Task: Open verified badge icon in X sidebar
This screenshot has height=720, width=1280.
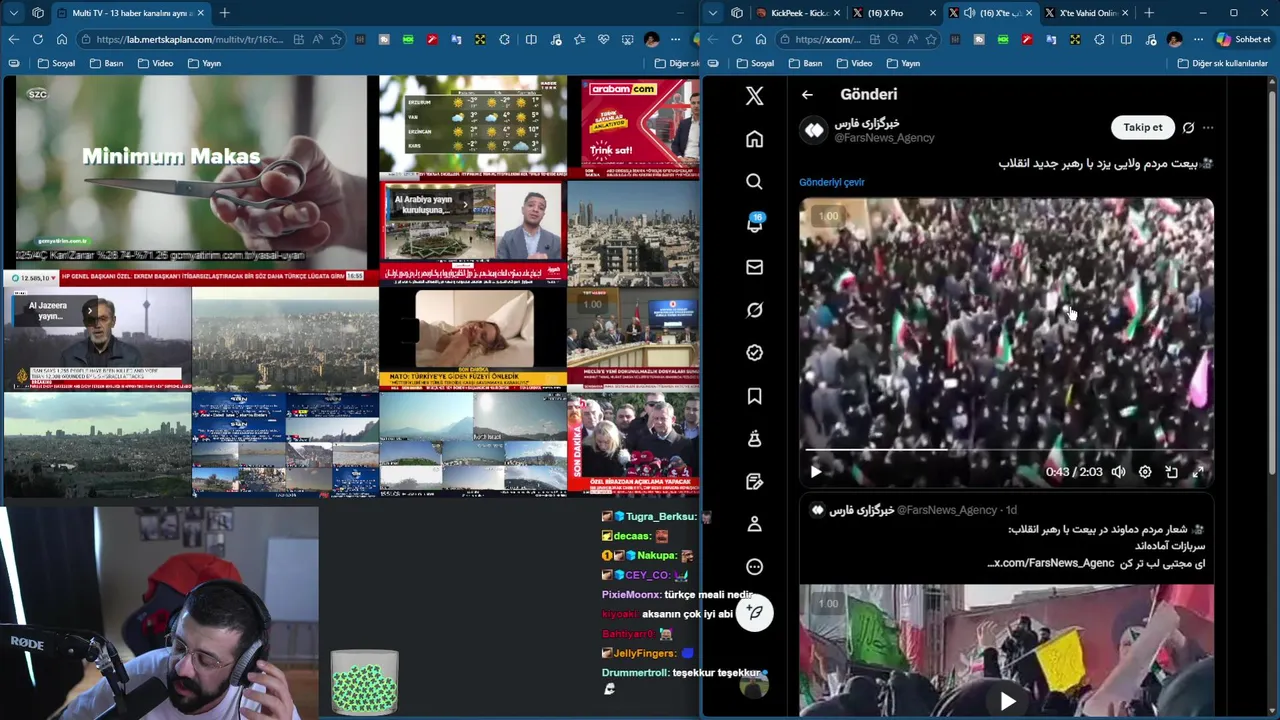Action: click(x=754, y=352)
